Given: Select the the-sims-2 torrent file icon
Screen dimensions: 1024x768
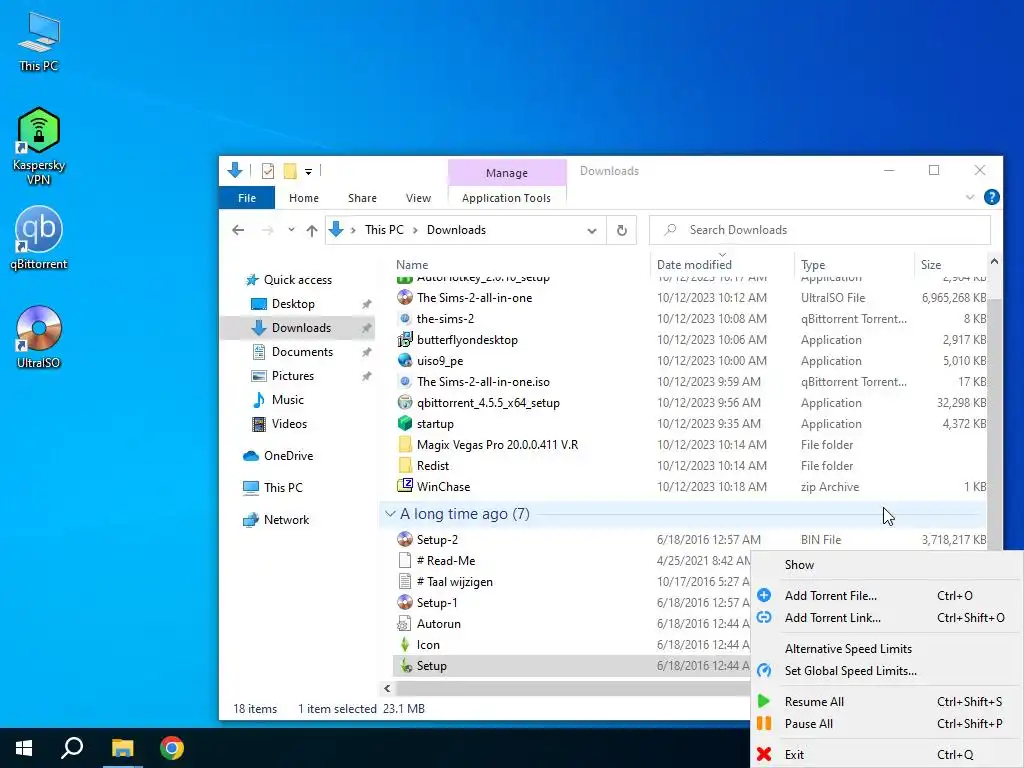Looking at the screenshot, I should [405, 319].
